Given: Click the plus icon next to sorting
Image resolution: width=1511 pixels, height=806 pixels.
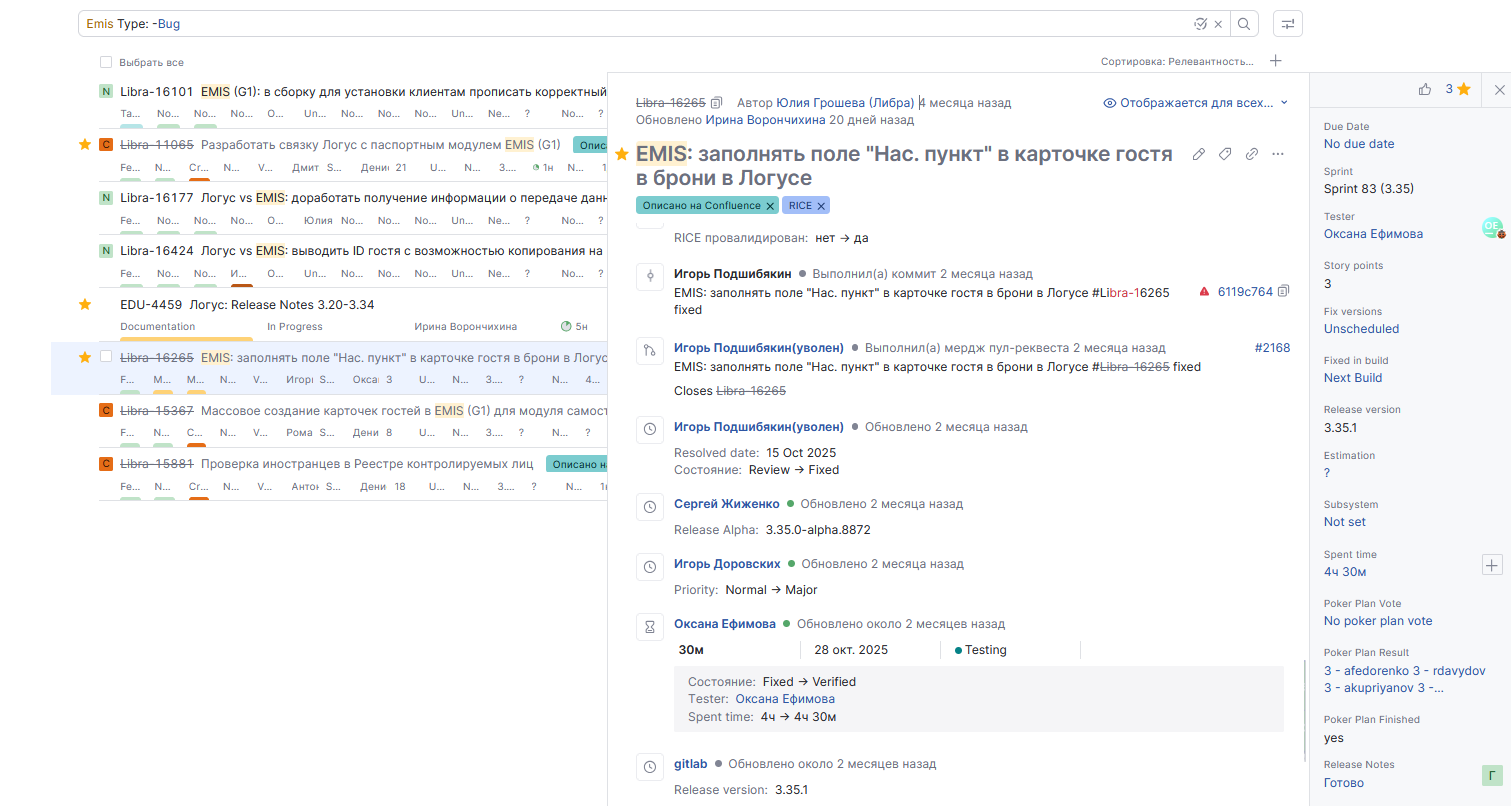Looking at the screenshot, I should pyautogui.click(x=1275, y=61).
